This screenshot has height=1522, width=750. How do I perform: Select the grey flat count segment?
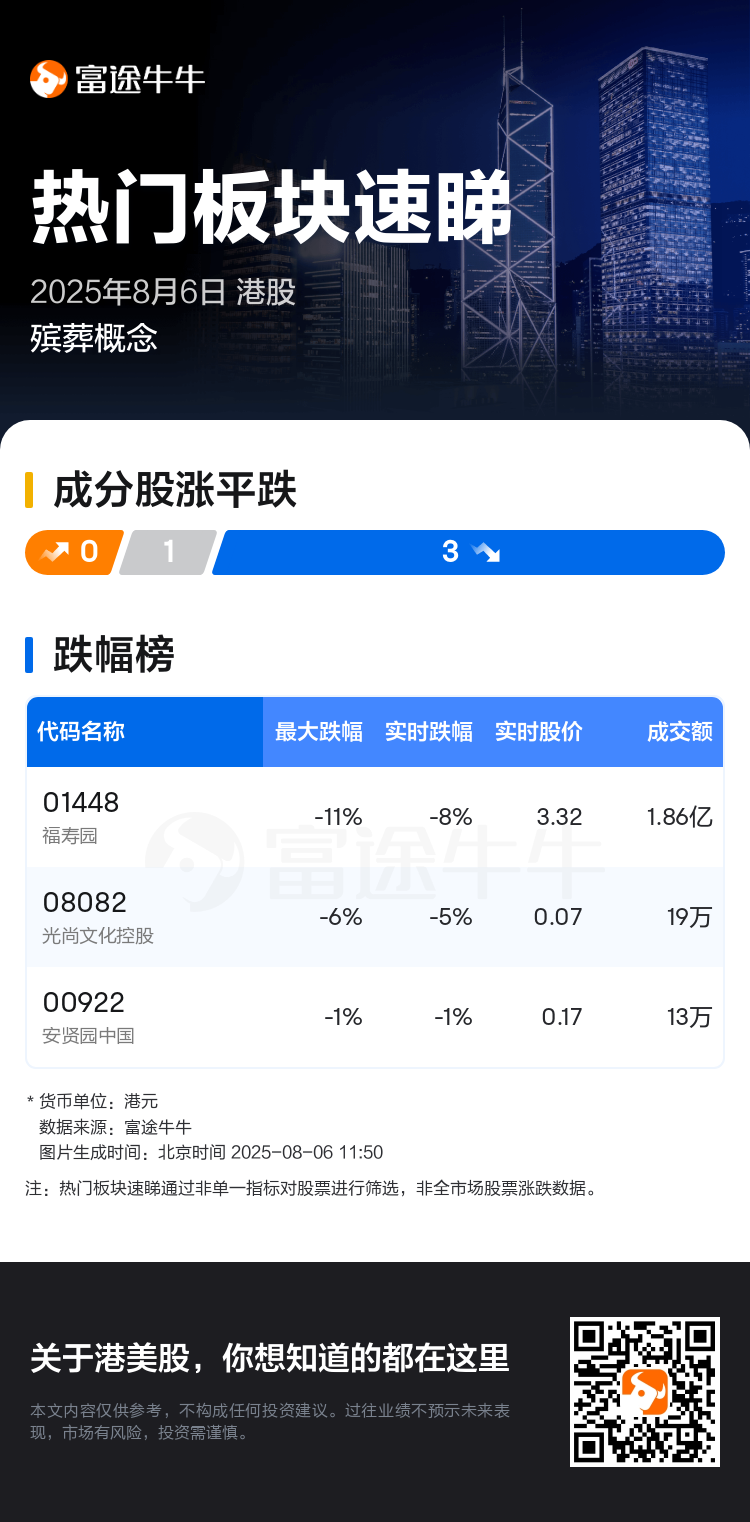pos(168,552)
